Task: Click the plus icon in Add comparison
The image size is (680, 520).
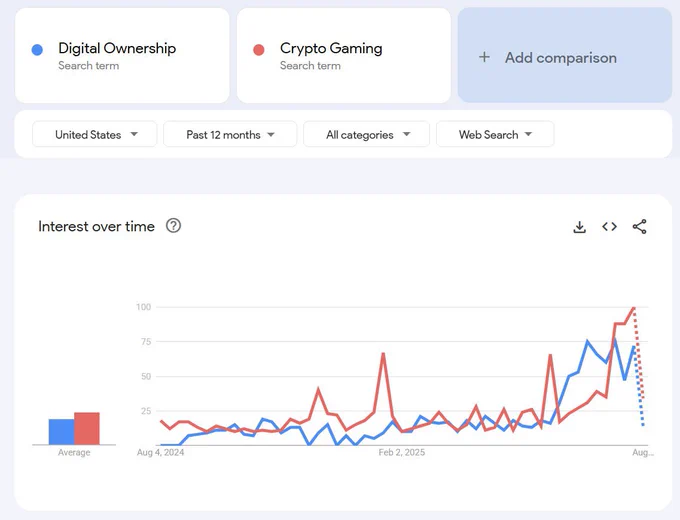Action: click(484, 57)
